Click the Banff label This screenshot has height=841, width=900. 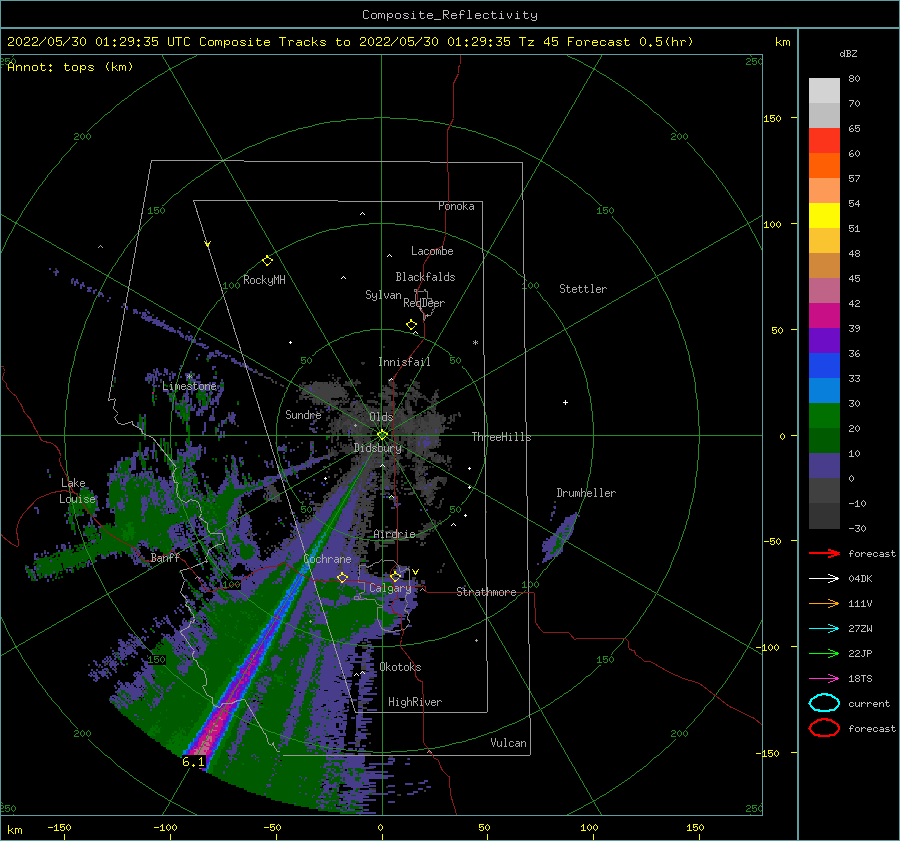pos(165,557)
